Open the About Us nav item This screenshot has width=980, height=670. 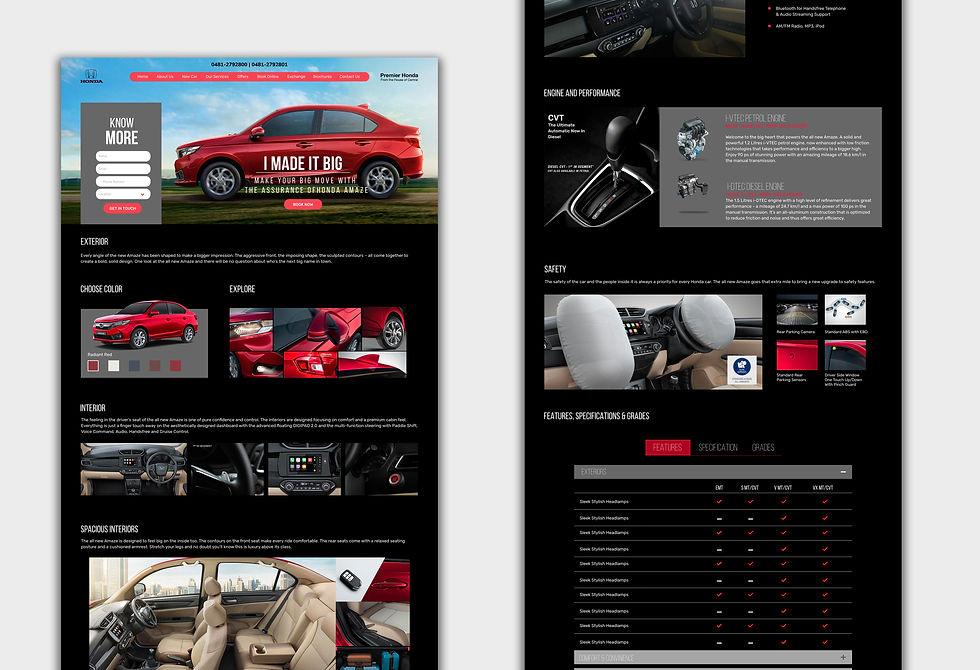tap(165, 77)
